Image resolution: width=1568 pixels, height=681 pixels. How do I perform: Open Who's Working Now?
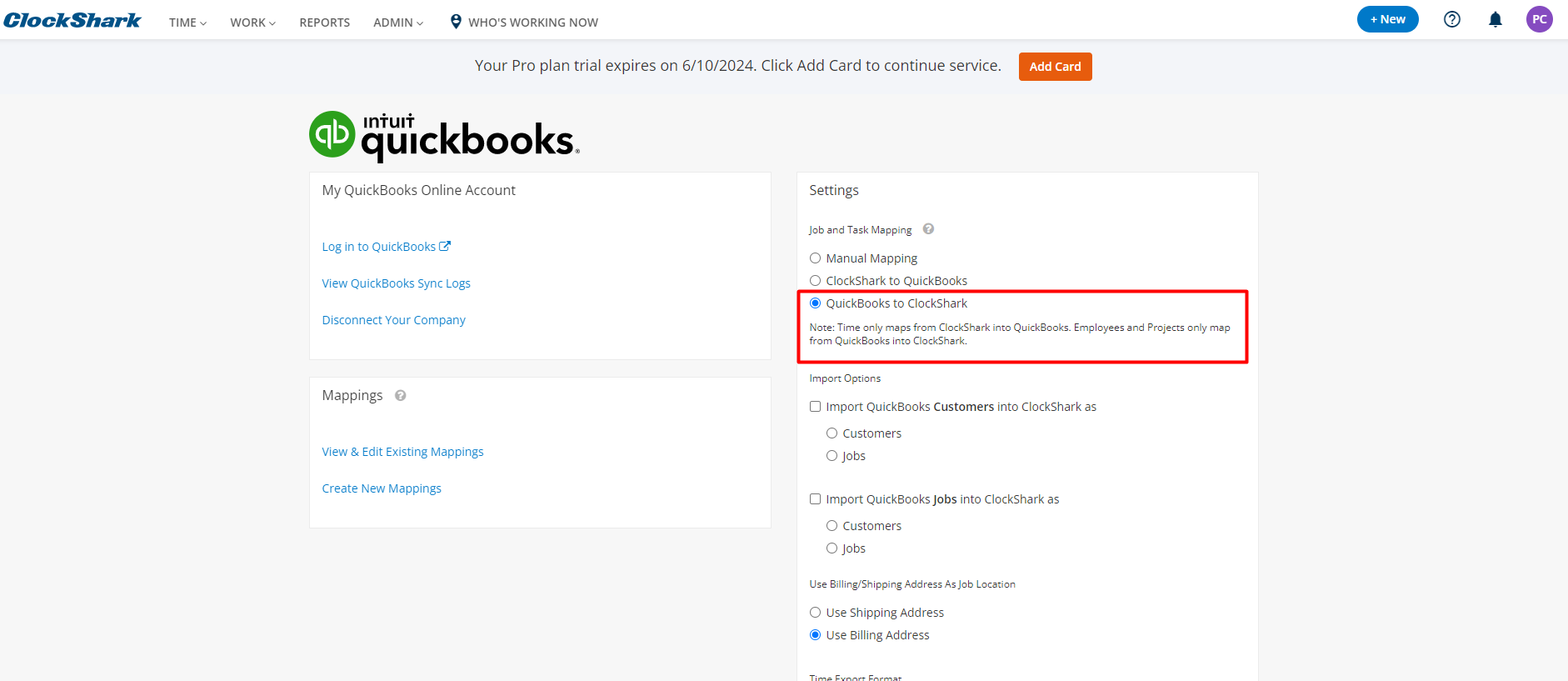point(533,23)
